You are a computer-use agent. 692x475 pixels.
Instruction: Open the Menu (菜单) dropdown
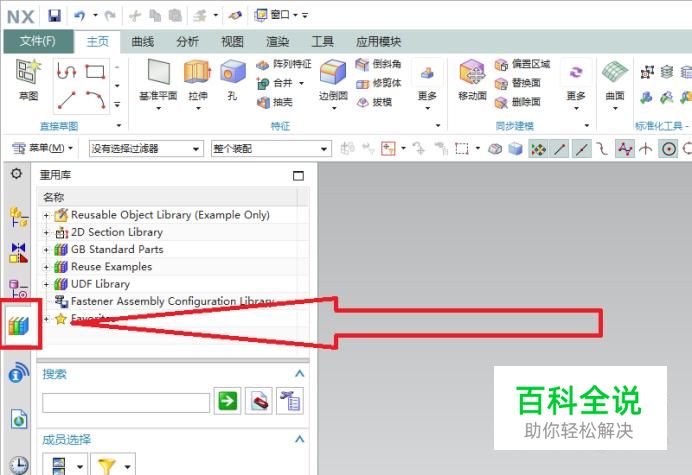click(x=42, y=148)
